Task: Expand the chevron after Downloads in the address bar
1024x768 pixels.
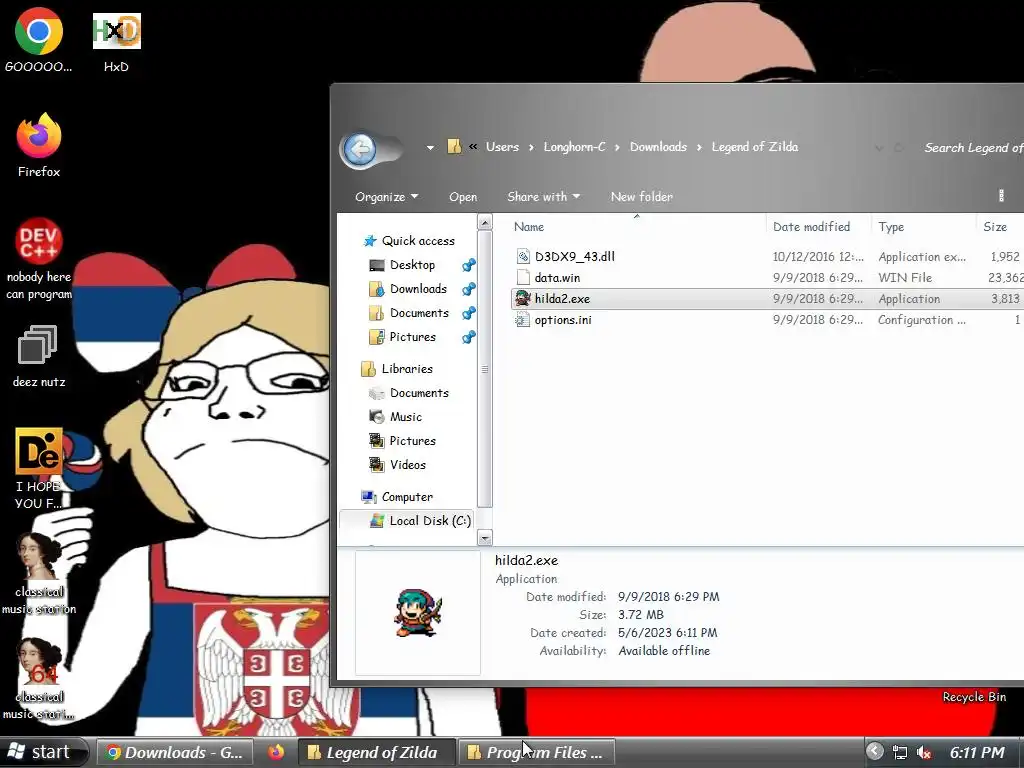Action: (x=699, y=147)
